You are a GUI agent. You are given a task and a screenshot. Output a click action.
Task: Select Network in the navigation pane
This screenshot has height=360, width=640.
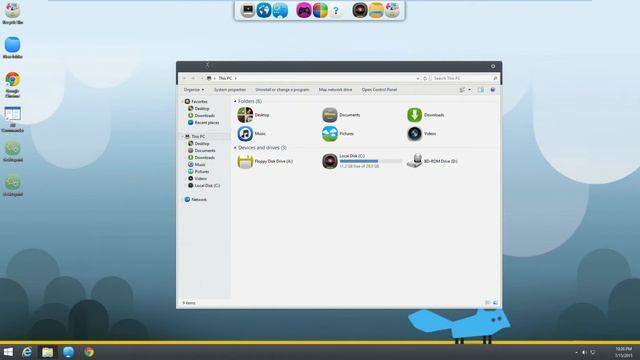coord(196,200)
